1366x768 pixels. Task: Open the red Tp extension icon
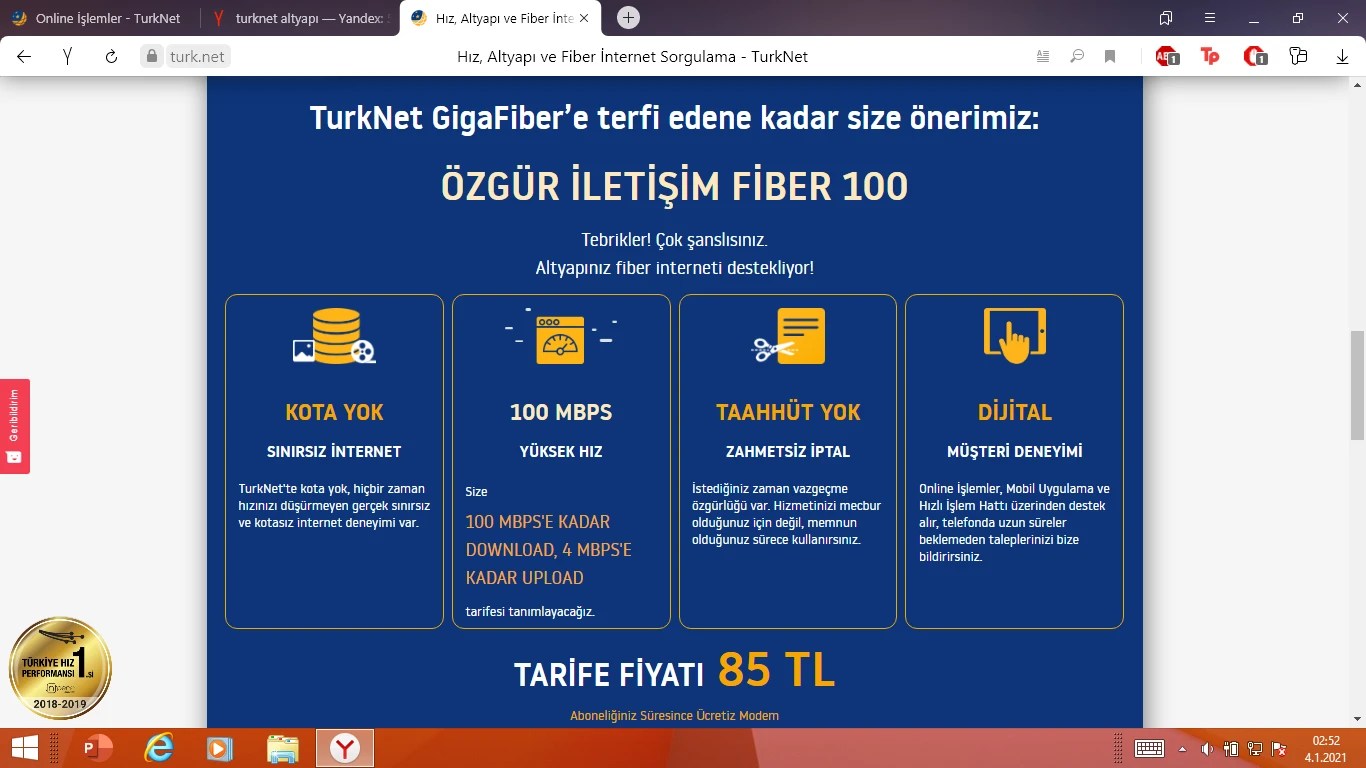coord(1210,57)
